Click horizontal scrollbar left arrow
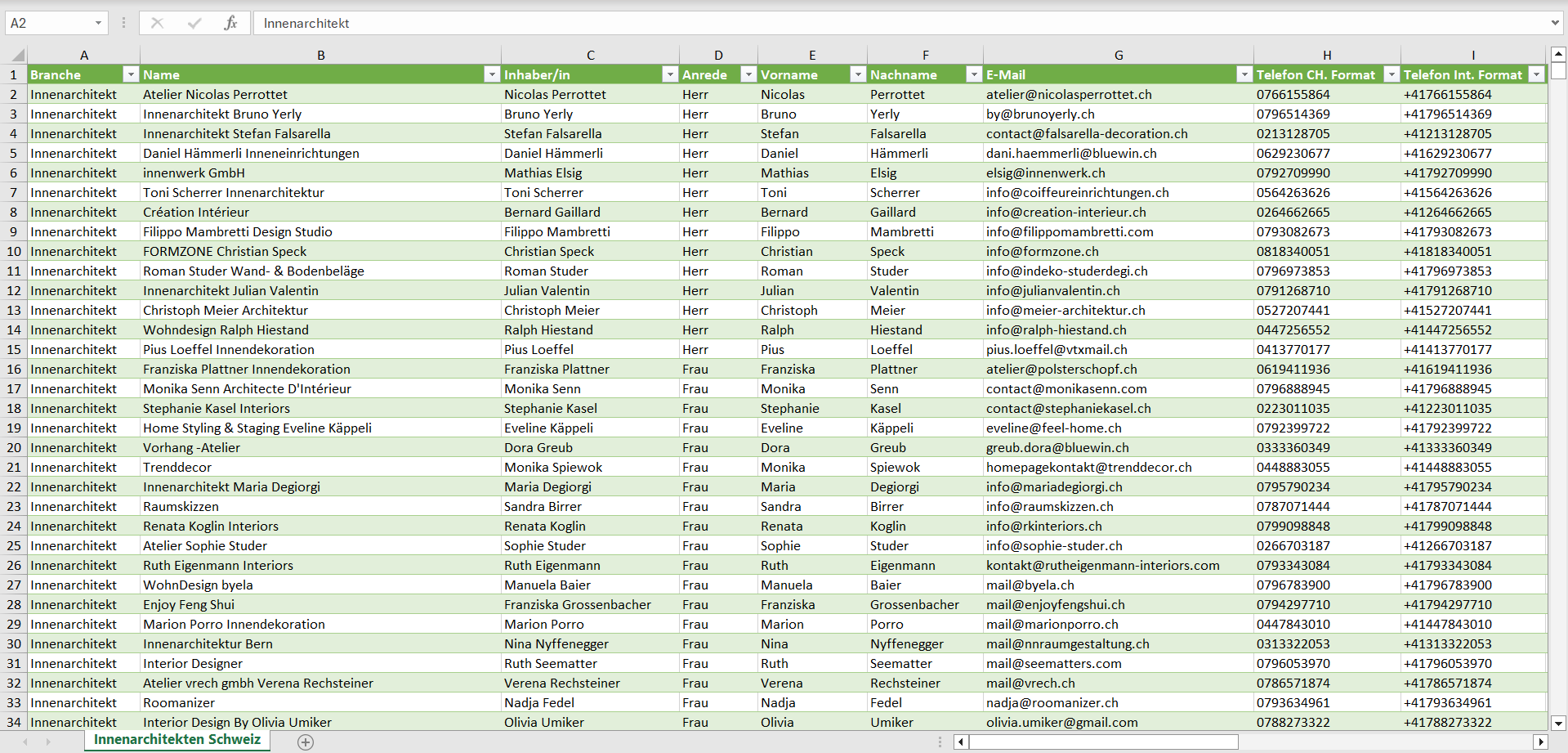 click(x=962, y=742)
